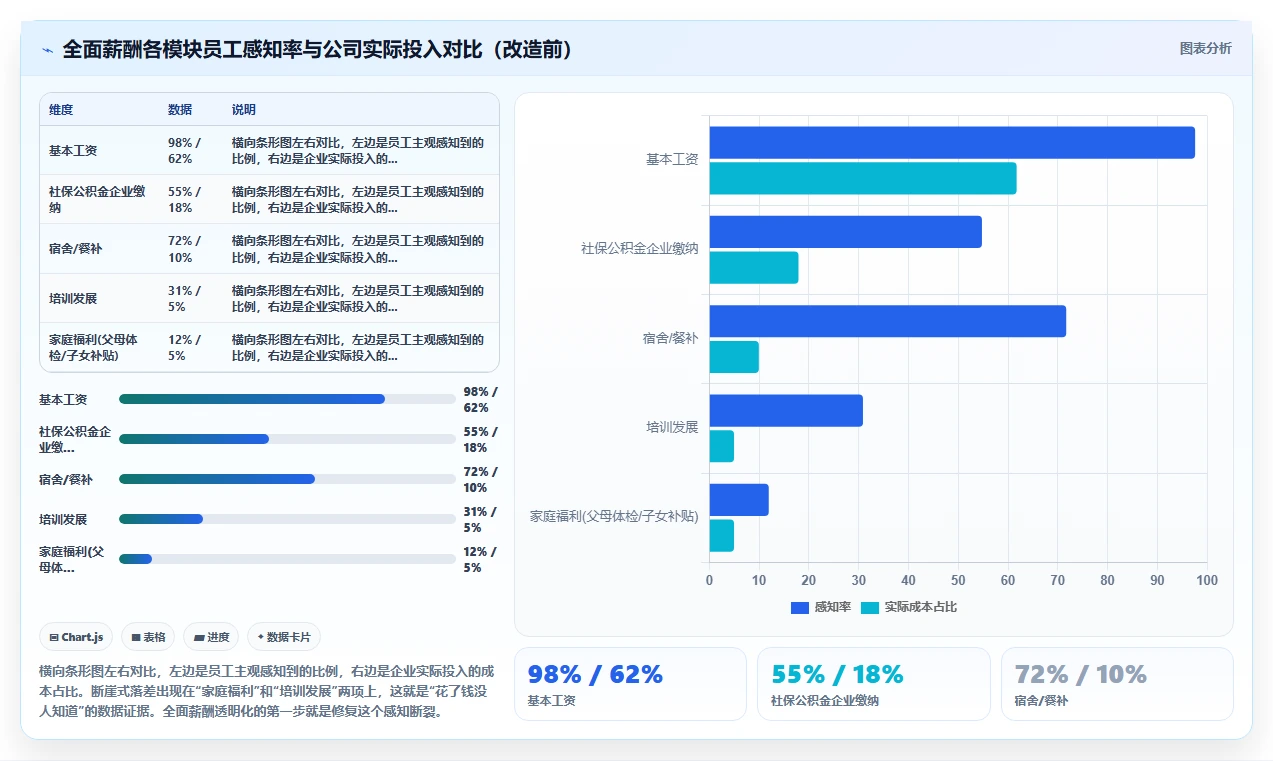Image resolution: width=1273 pixels, height=761 pixels.
Task: Click the 宿舍/餐补 progress bar
Action: (x=287, y=479)
